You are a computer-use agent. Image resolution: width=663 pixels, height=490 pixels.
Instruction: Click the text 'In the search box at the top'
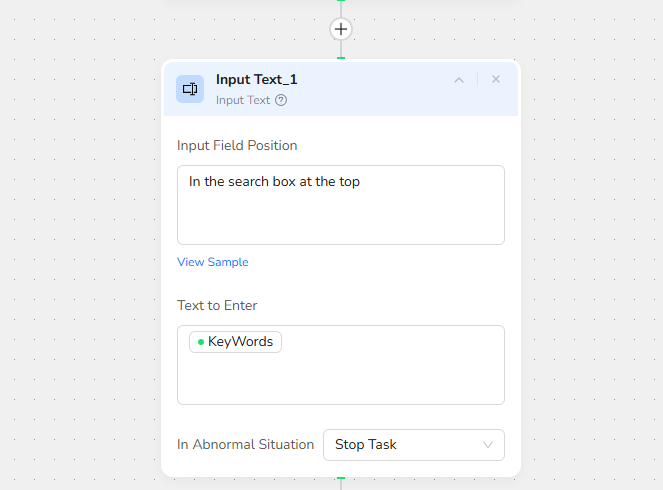pos(274,182)
